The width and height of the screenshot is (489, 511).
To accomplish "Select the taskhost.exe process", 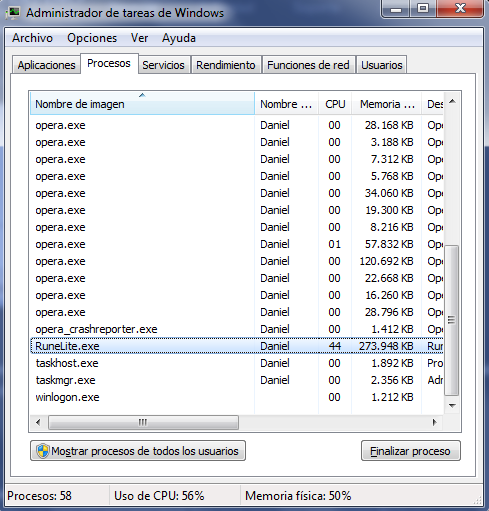I will 237,363.
